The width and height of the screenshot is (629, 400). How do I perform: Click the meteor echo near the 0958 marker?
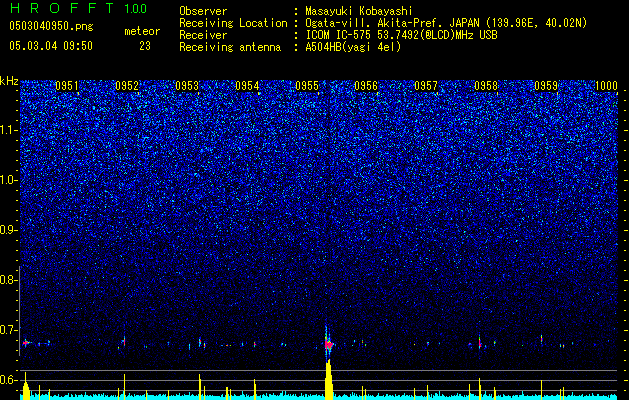[x=479, y=342]
